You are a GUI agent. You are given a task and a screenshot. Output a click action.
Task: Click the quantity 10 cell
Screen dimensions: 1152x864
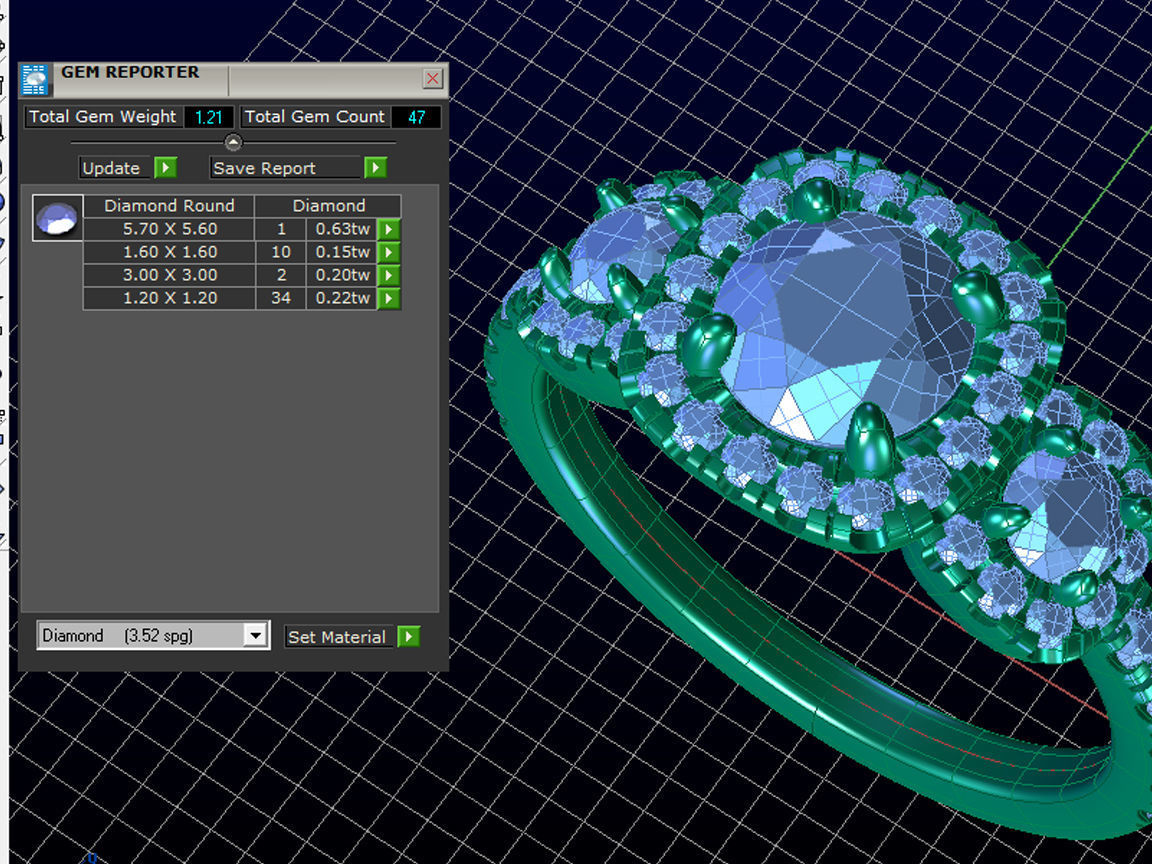281,252
